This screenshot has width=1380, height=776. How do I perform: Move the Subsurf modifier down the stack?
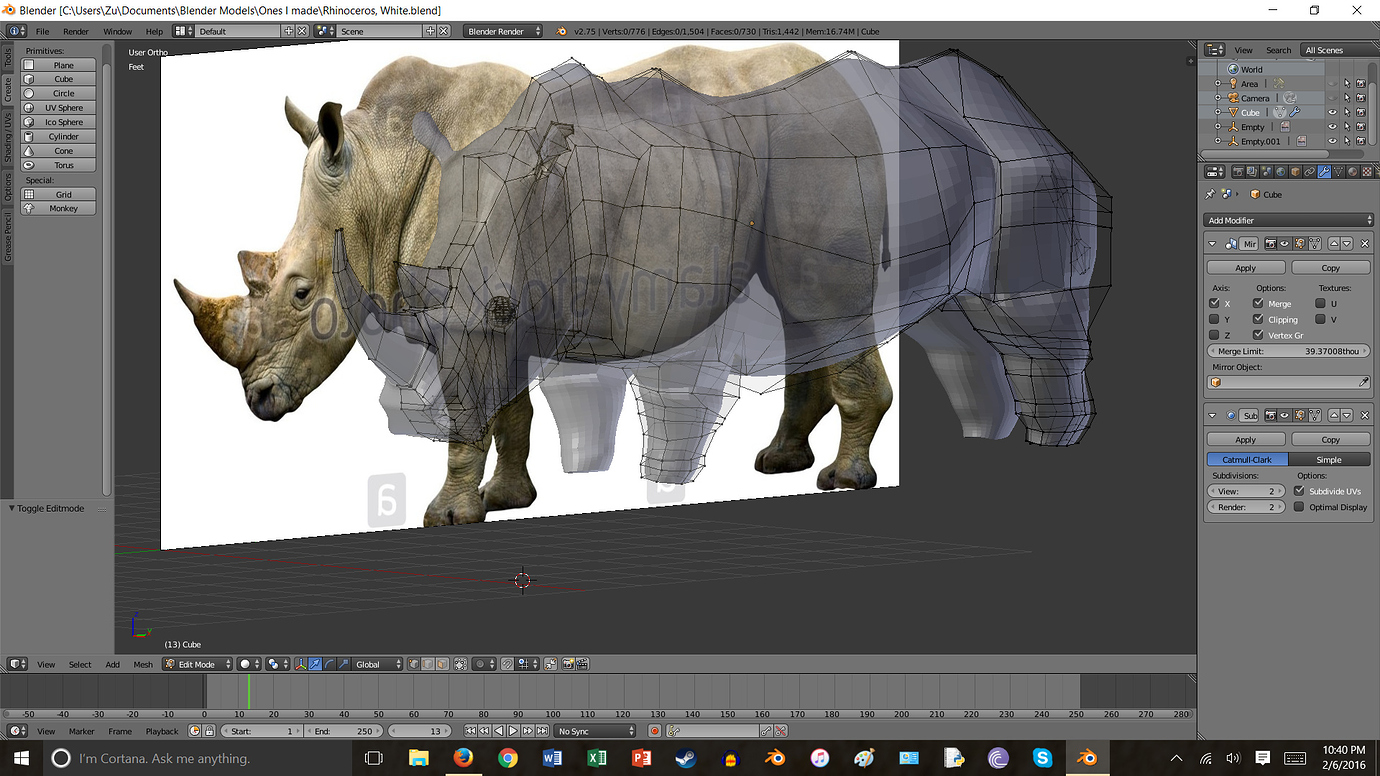coord(1346,415)
